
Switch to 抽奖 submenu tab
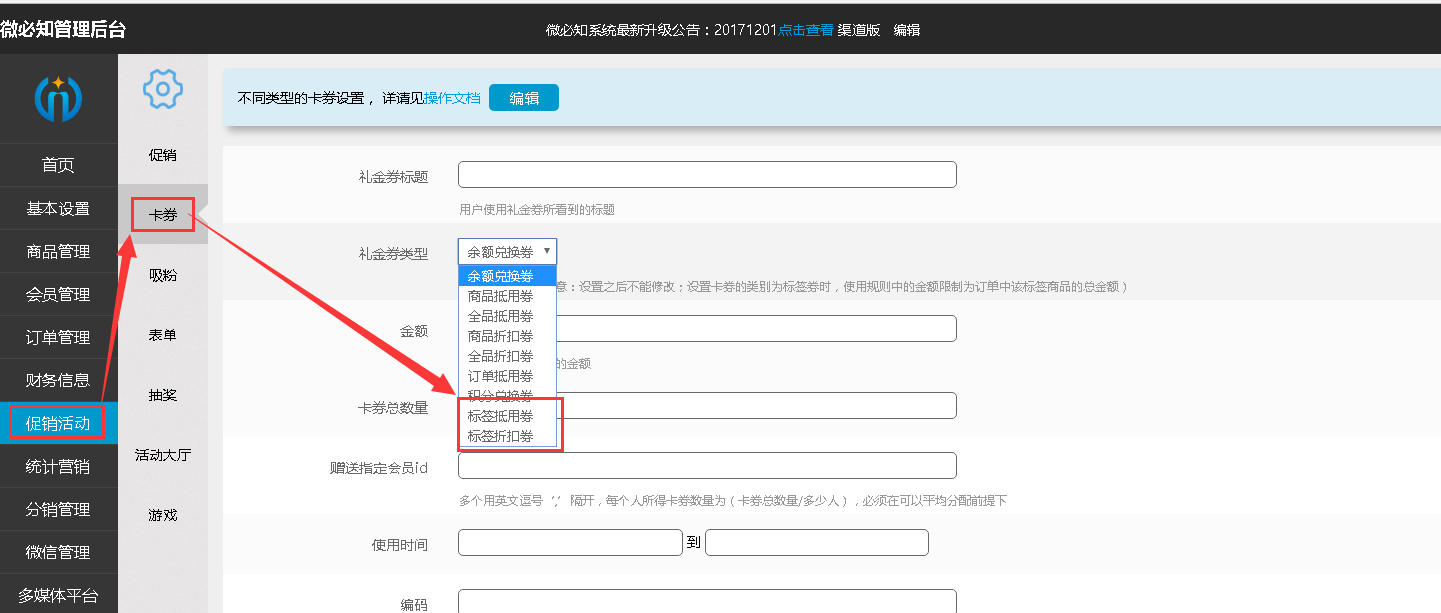(163, 395)
